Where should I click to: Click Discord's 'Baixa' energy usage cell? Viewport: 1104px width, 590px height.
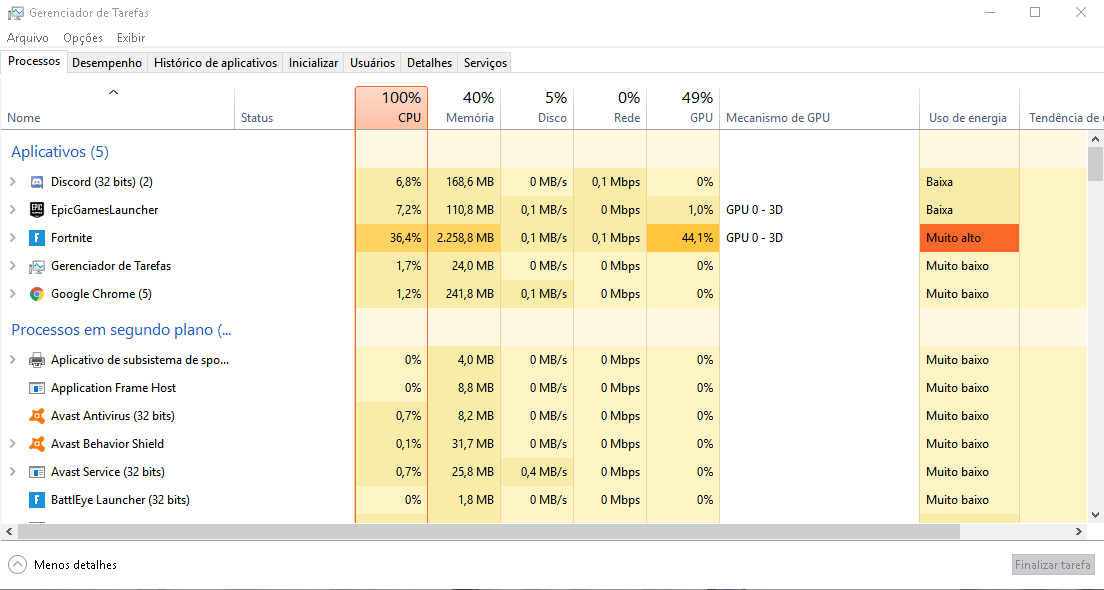[970, 182]
